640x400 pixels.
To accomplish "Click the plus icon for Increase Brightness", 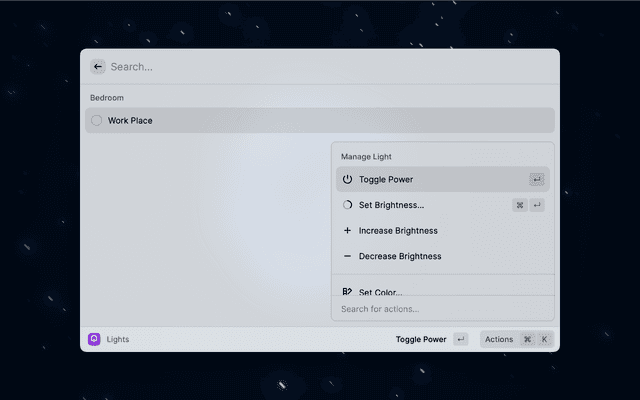I will [347, 231].
